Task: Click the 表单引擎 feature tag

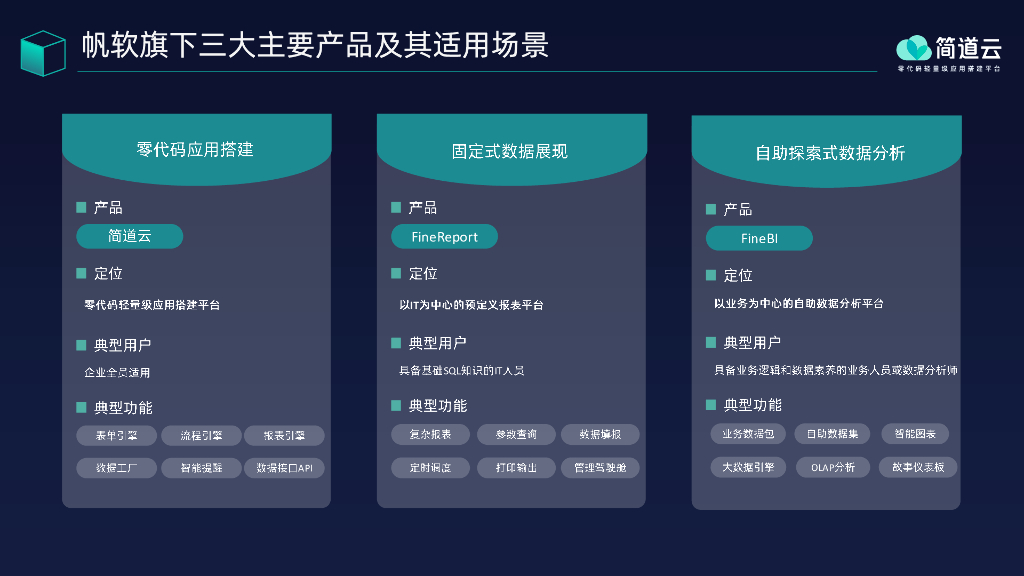Action: 115,436
